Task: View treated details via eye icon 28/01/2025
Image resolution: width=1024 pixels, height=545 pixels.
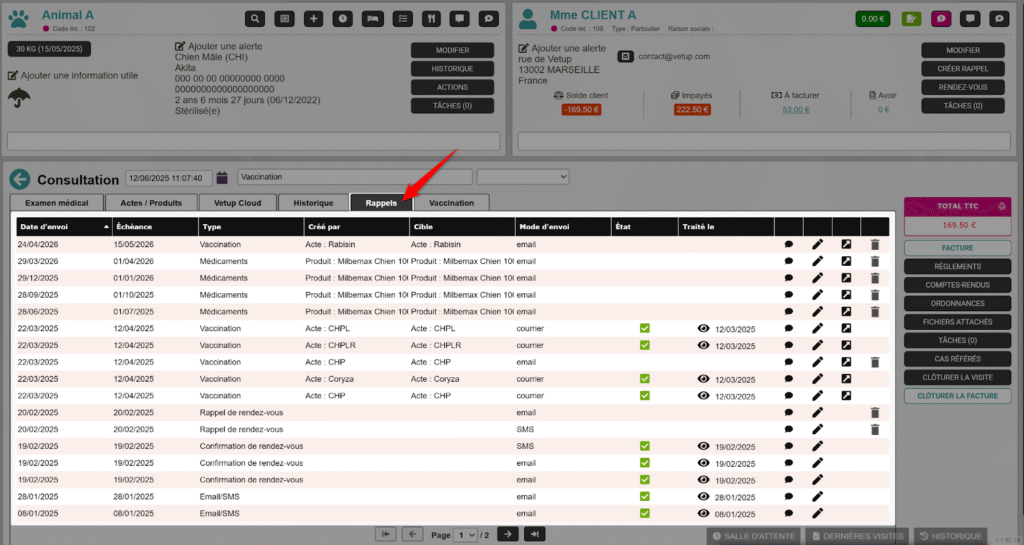Action: pyautogui.click(x=704, y=496)
